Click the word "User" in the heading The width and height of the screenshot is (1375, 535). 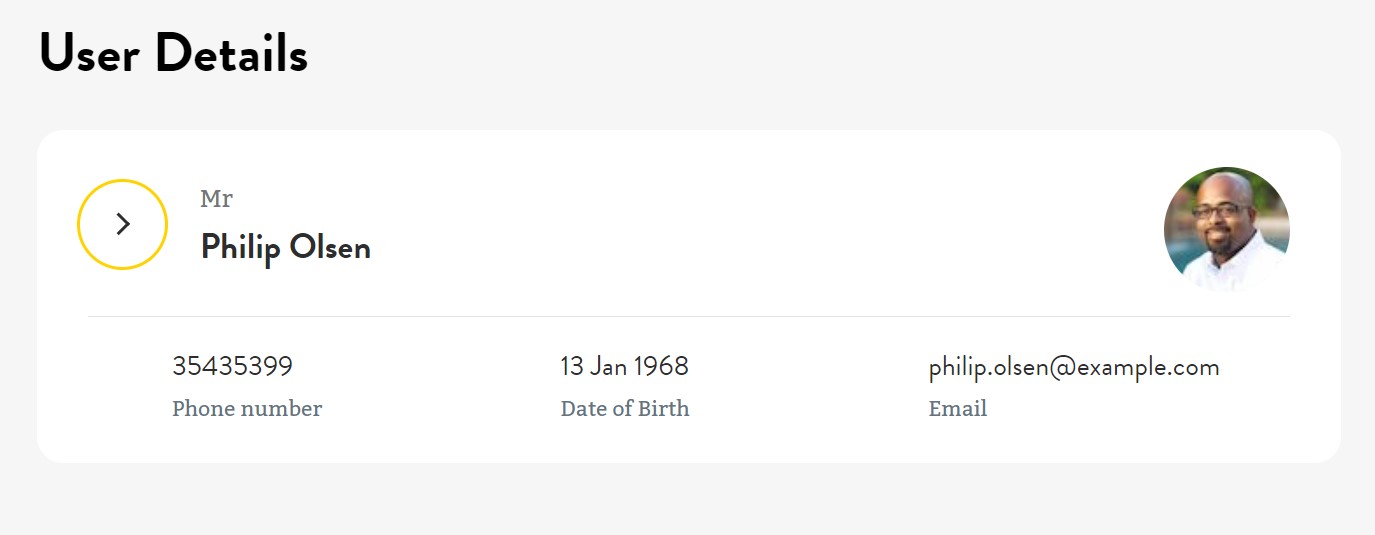pyautogui.click(x=89, y=53)
